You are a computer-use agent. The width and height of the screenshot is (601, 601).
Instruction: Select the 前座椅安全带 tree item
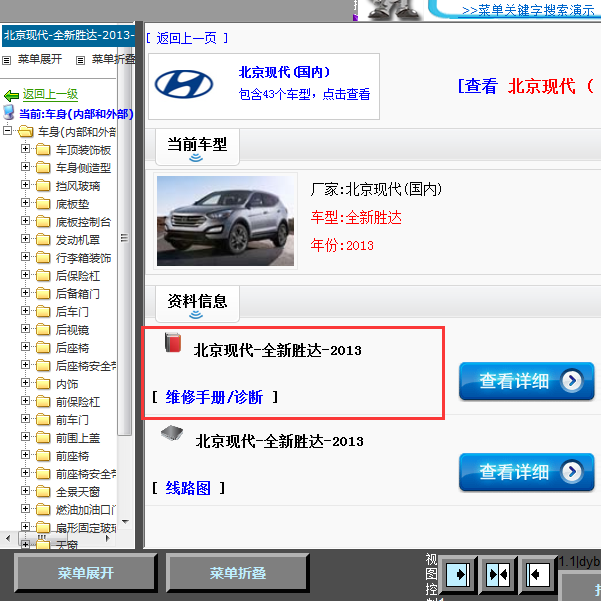tap(86, 474)
